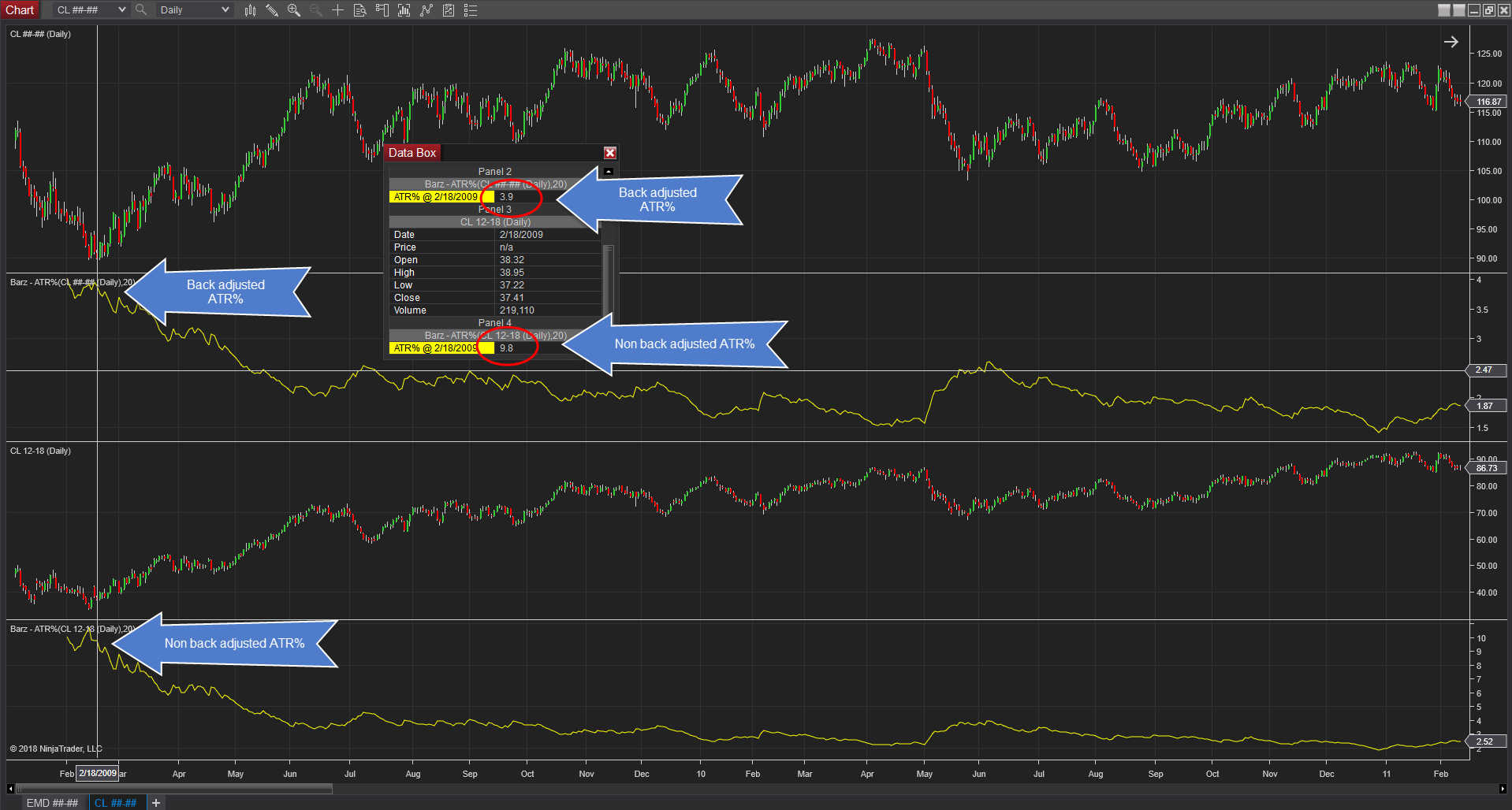The image size is (1512, 810).
Task: Click the CL 12-18 (Daily) panel label
Action: click(40, 451)
